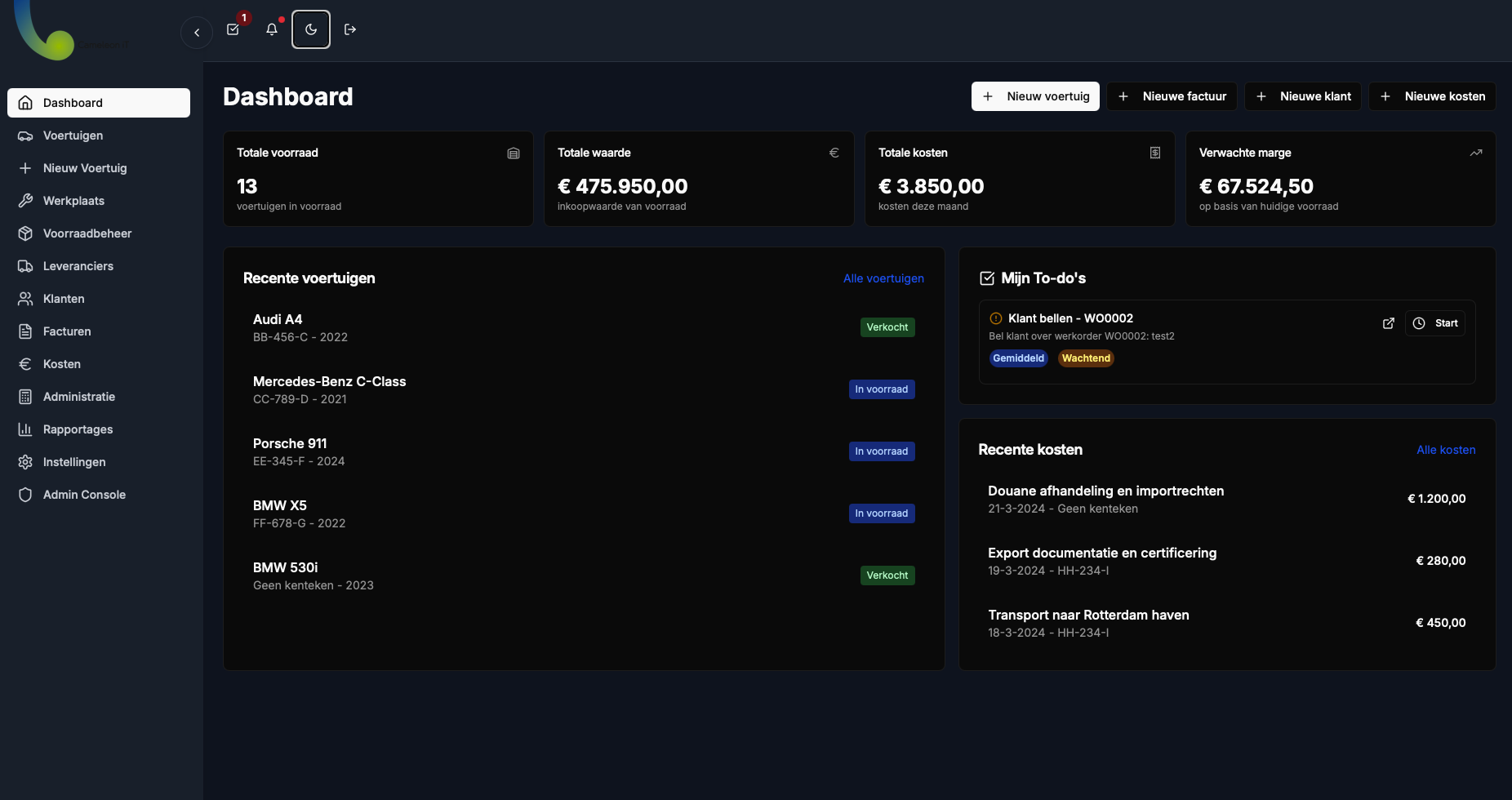Open Rapportages via the chart icon
The height and width of the screenshot is (800, 1512).
pyautogui.click(x=25, y=429)
